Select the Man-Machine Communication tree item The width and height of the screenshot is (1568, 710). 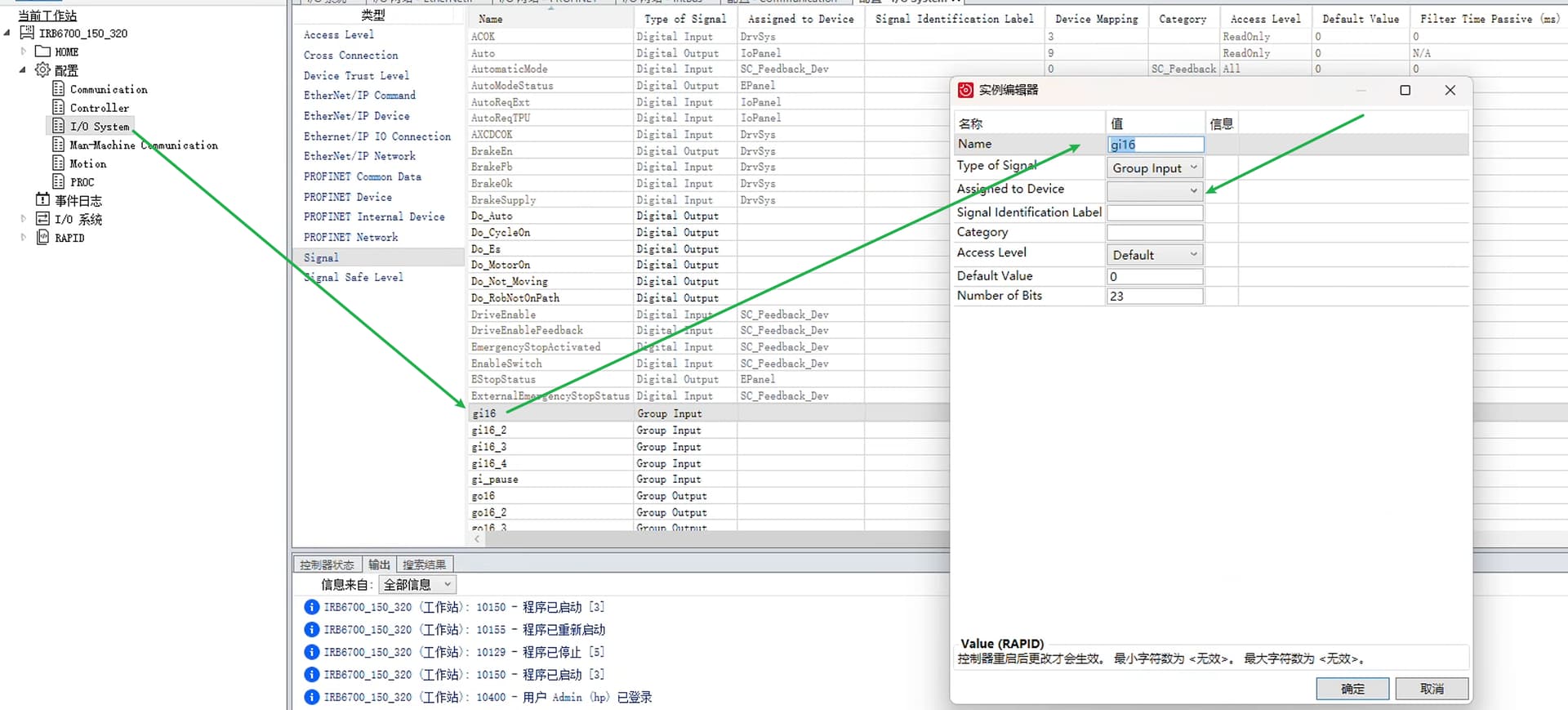[x=144, y=145]
